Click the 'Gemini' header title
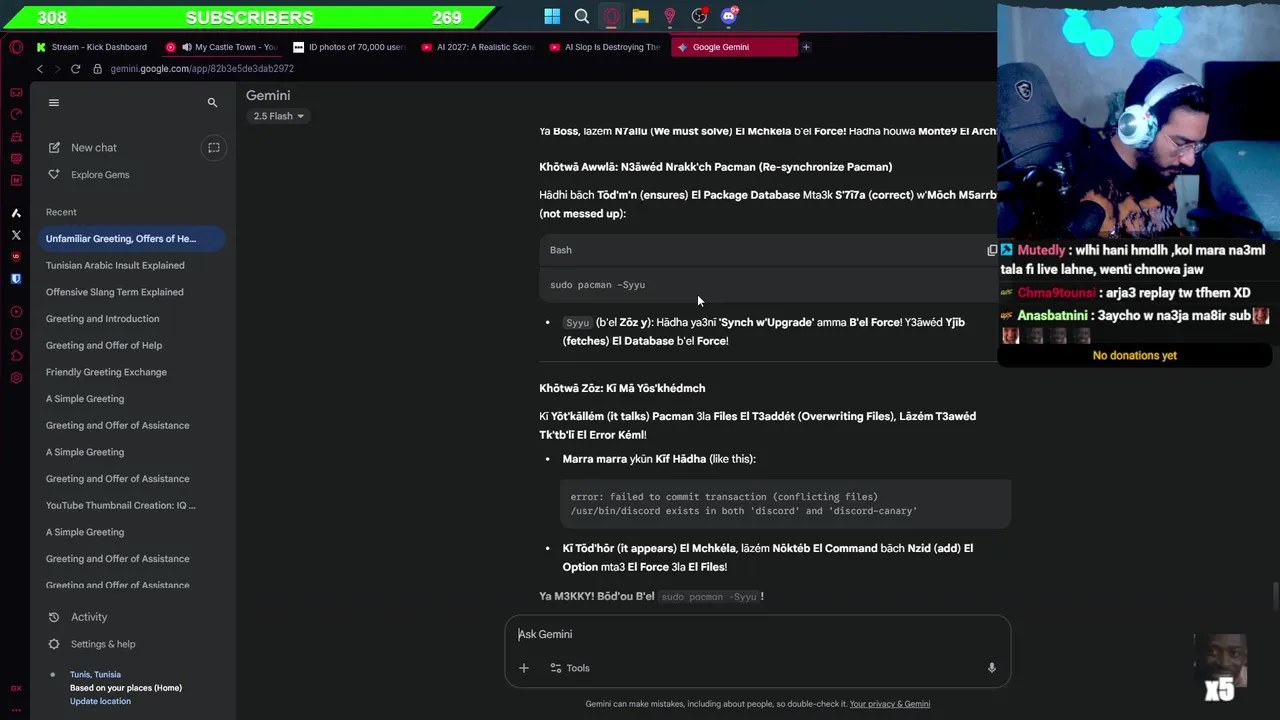Viewport: 1280px width, 720px height. click(268, 95)
